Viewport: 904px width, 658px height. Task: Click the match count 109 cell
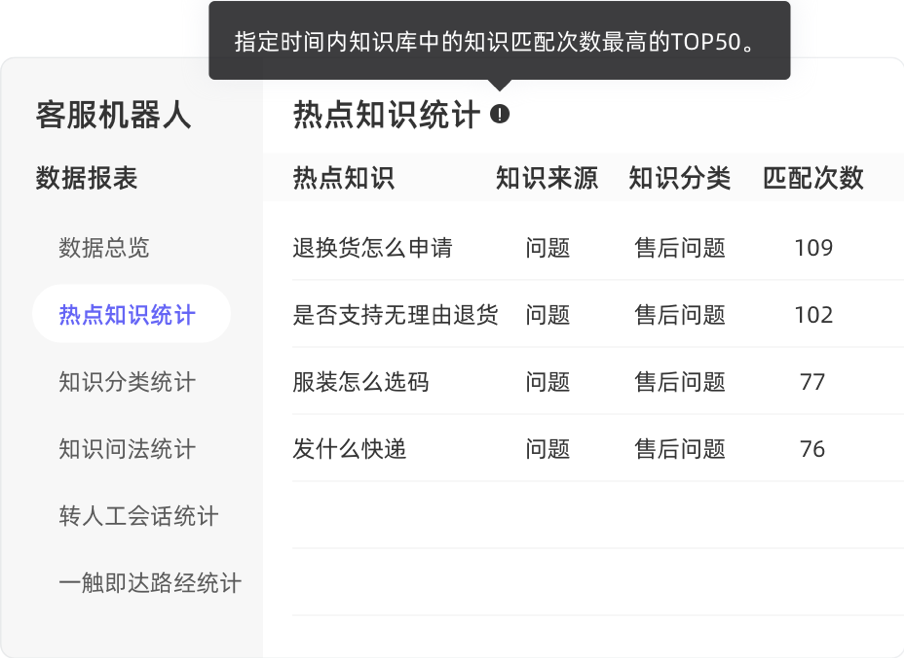coord(813,248)
